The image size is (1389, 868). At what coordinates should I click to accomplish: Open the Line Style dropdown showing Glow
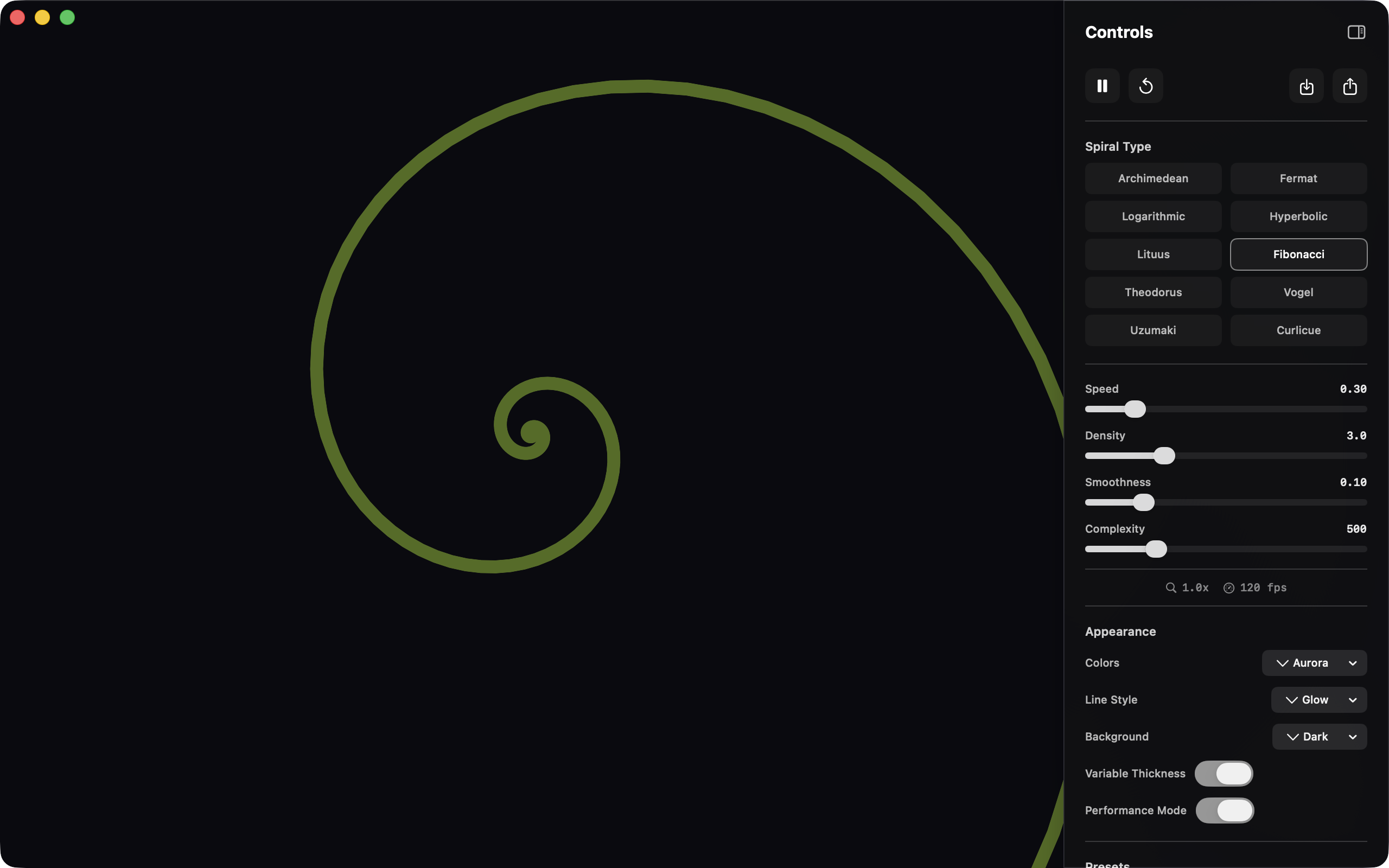point(1318,699)
